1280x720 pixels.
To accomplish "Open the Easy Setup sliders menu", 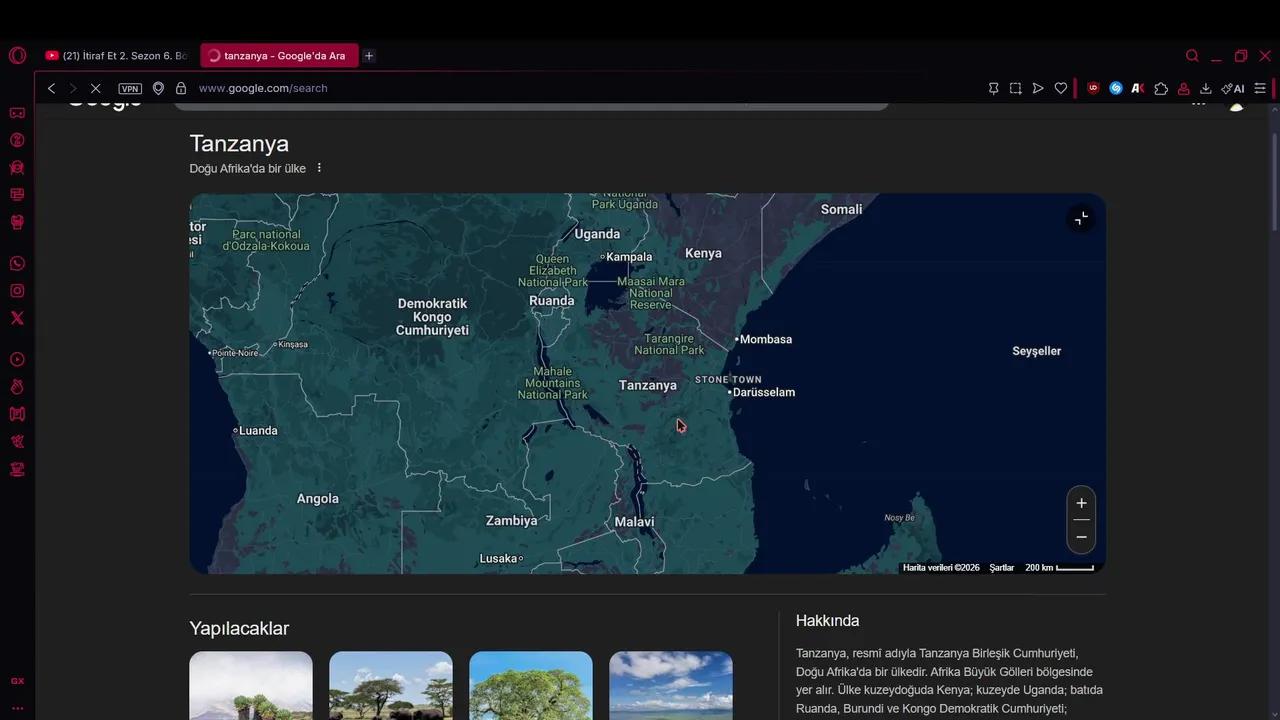I will (1260, 88).
